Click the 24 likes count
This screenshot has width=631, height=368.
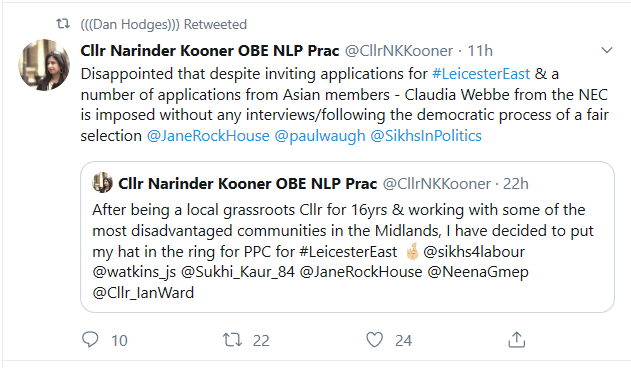[403, 341]
